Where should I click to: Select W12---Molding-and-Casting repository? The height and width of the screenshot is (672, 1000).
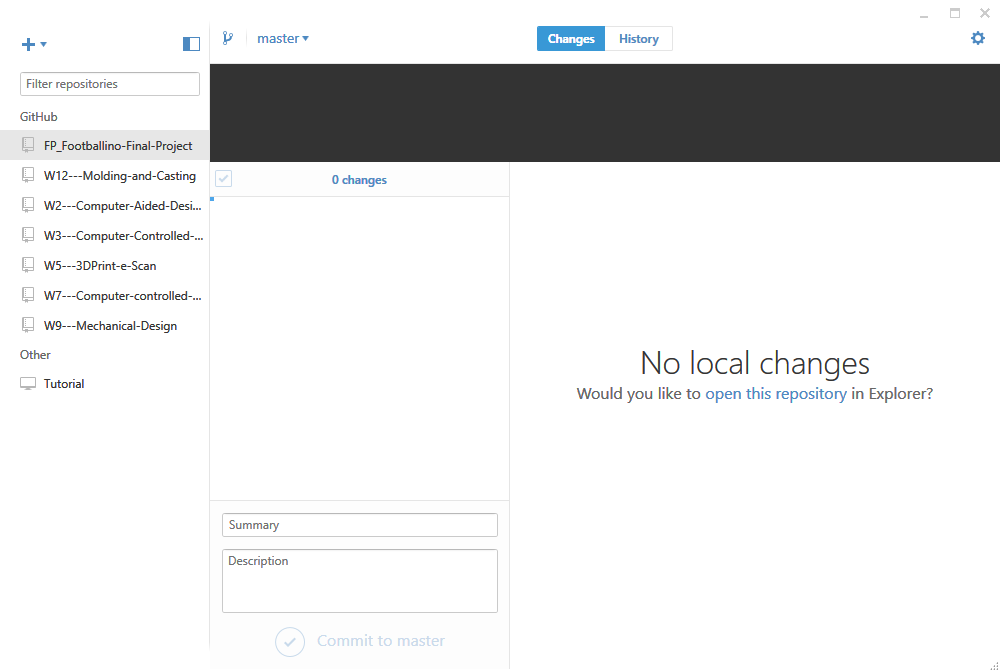pyautogui.click(x=105, y=175)
